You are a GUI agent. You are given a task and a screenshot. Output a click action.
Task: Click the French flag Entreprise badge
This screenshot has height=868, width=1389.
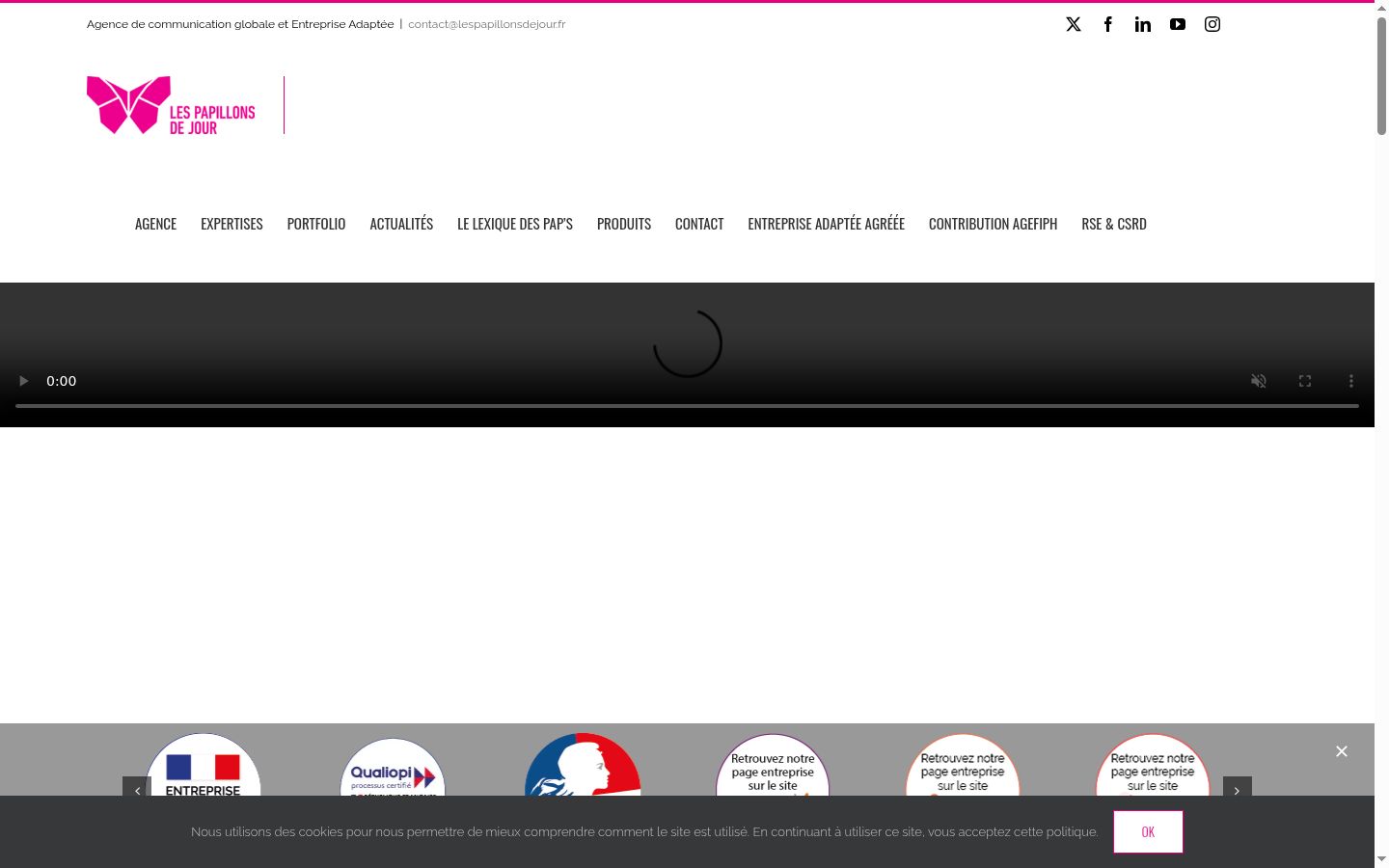coord(203,766)
